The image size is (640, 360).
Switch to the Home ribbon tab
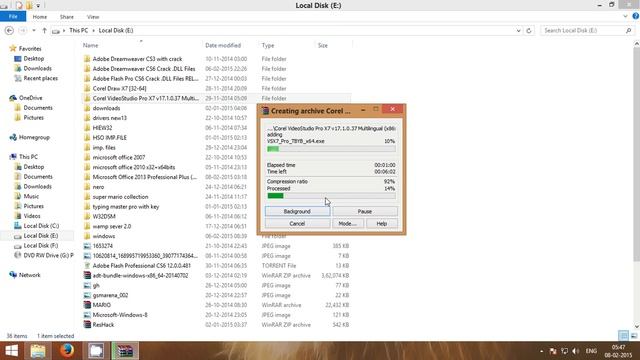point(40,17)
